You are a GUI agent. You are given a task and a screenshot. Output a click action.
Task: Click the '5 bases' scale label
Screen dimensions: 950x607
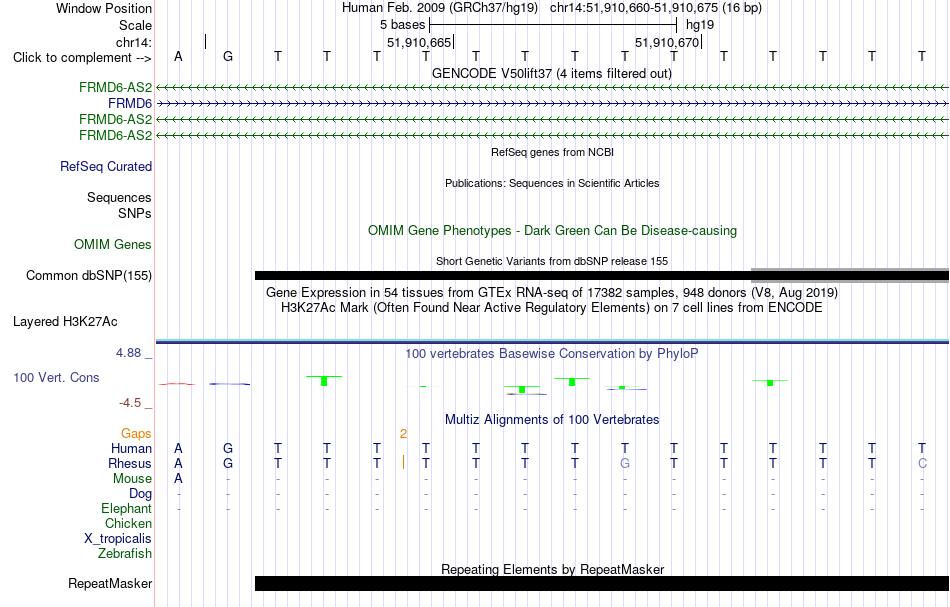coord(402,25)
